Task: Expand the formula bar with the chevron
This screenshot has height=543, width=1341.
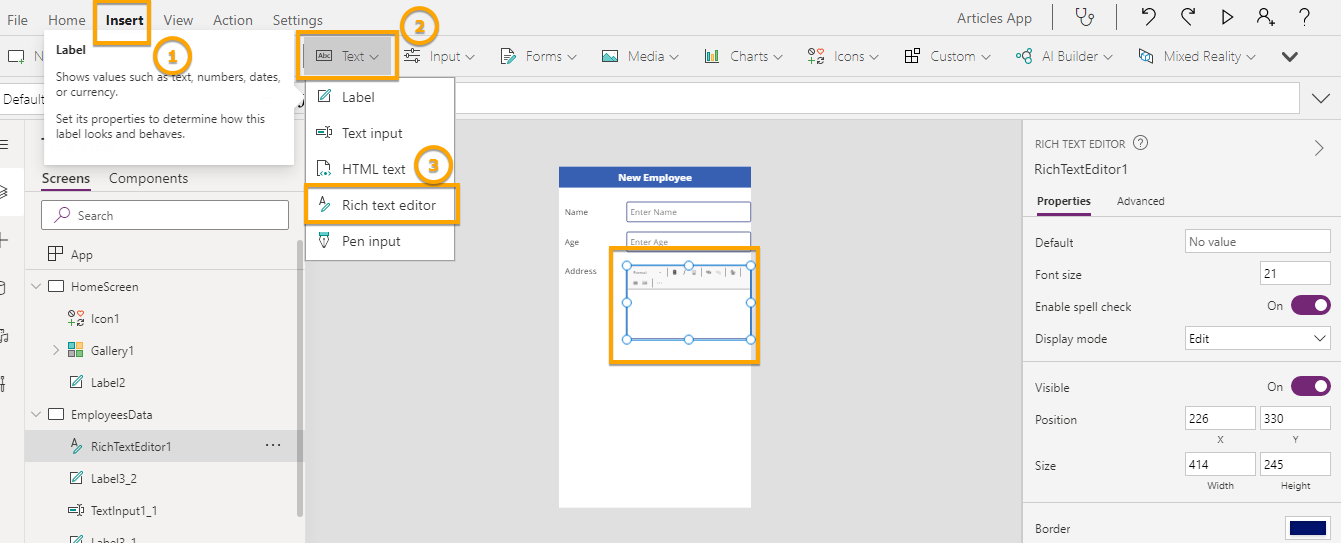Action: click(1319, 98)
